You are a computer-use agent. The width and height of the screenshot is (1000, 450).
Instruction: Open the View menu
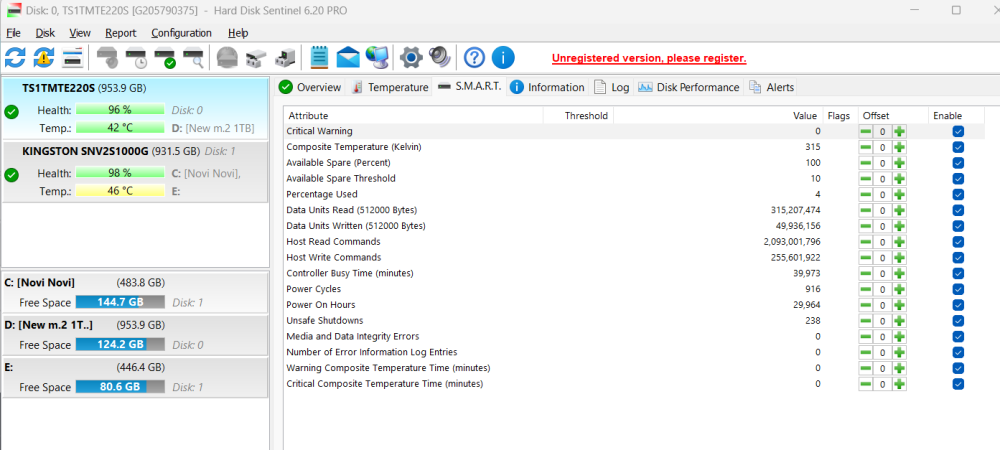80,33
